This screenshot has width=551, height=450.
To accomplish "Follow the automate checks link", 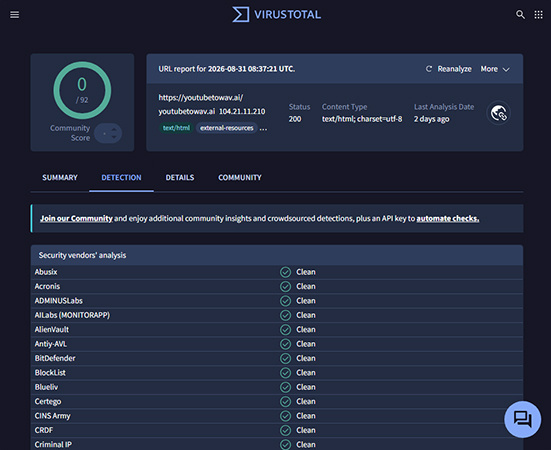I will (448, 218).
